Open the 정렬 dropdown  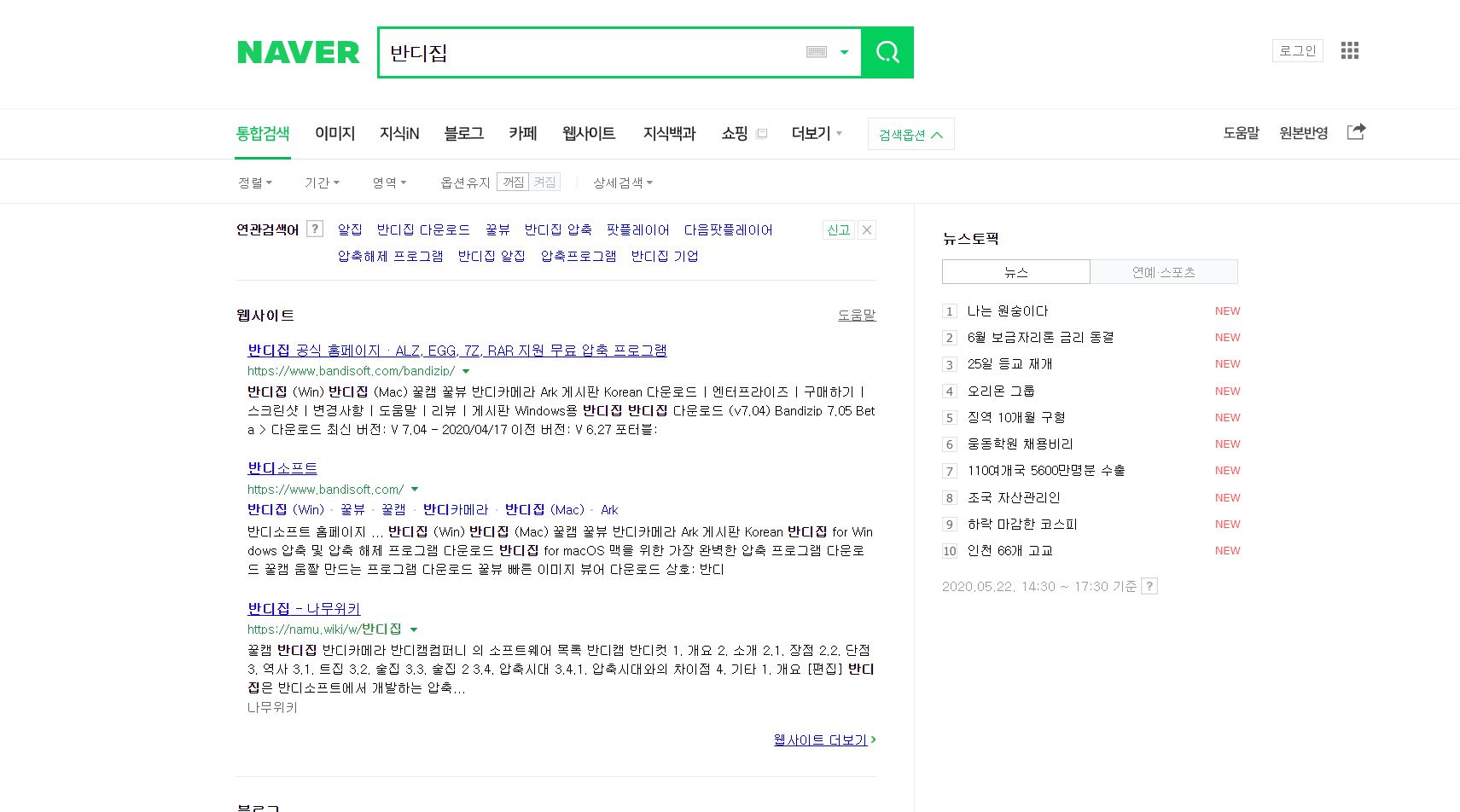click(254, 183)
